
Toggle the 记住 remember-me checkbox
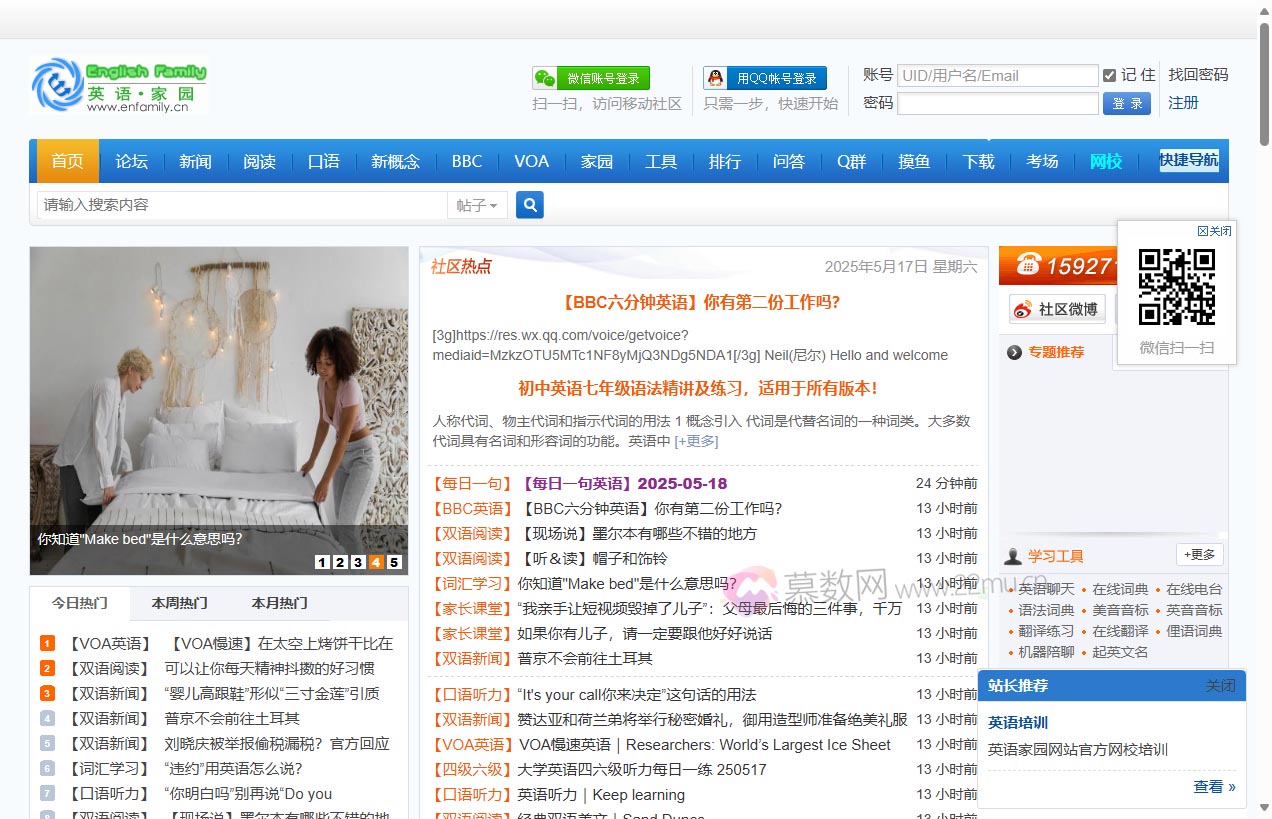(1109, 76)
